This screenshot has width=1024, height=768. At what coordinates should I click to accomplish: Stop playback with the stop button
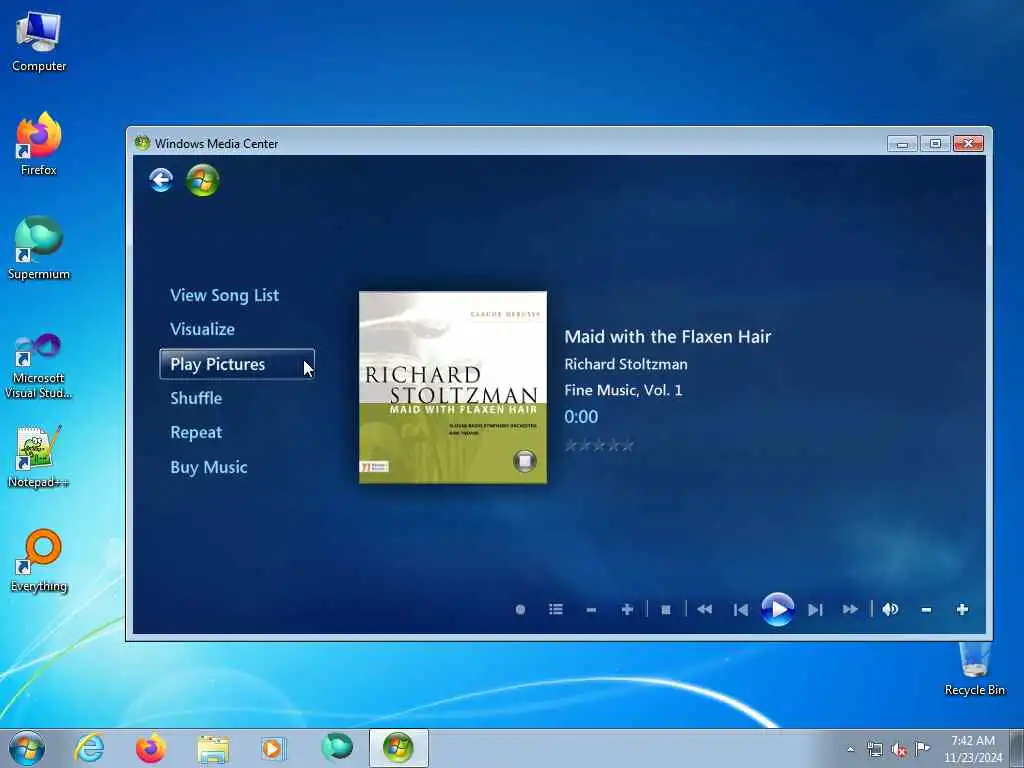tap(665, 610)
